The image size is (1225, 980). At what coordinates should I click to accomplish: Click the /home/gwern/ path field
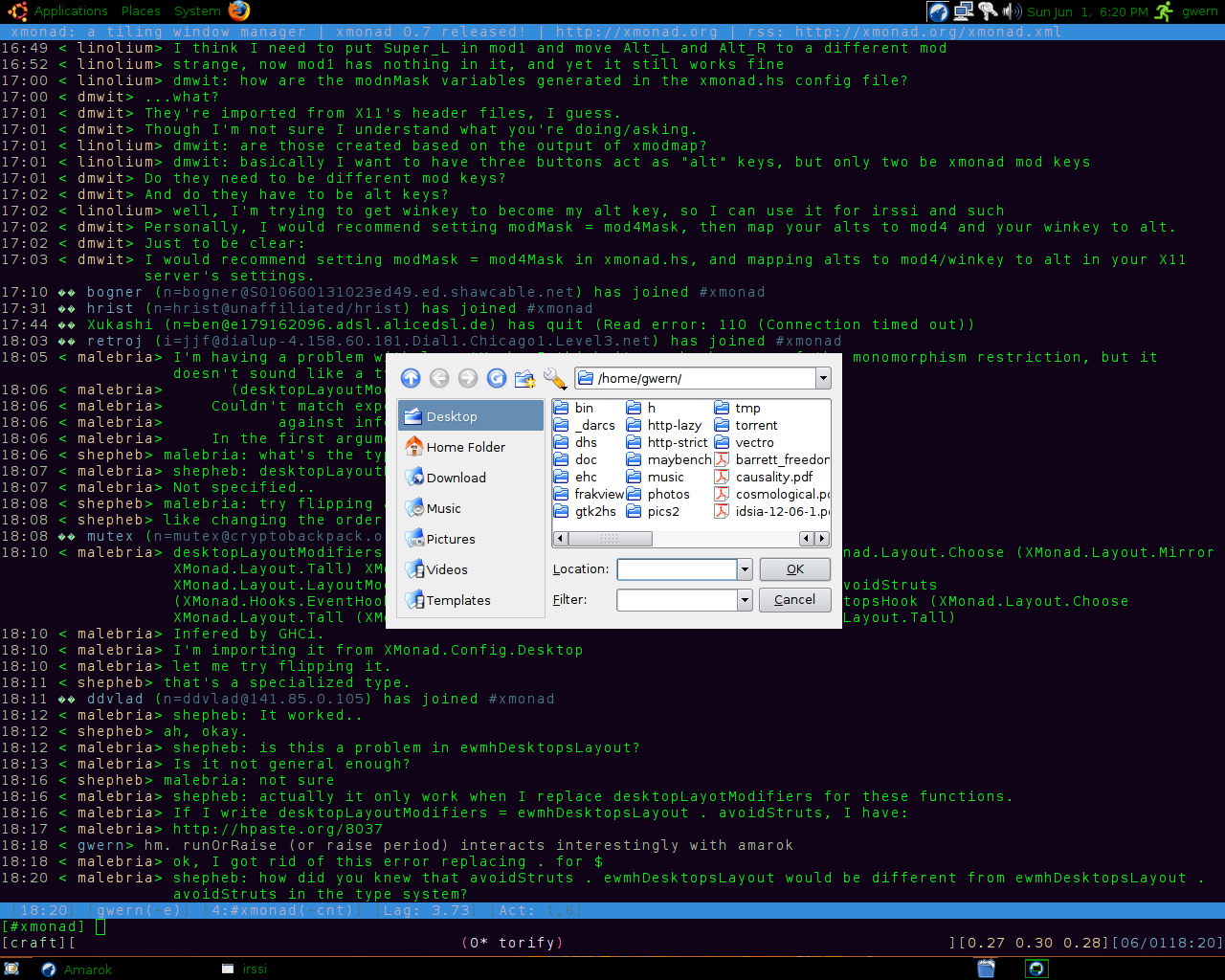[696, 378]
